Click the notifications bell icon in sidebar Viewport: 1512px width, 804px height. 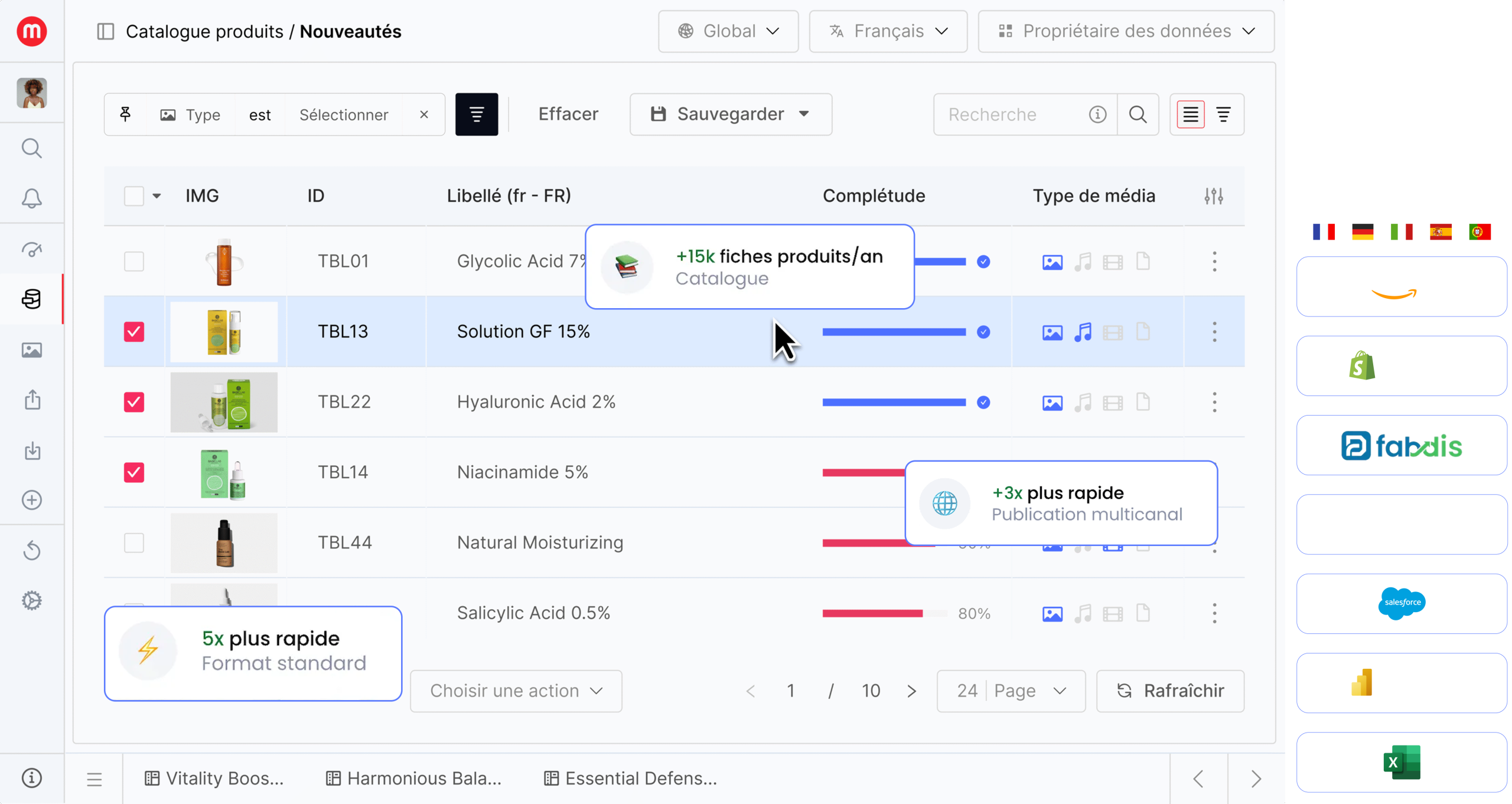tap(32, 198)
